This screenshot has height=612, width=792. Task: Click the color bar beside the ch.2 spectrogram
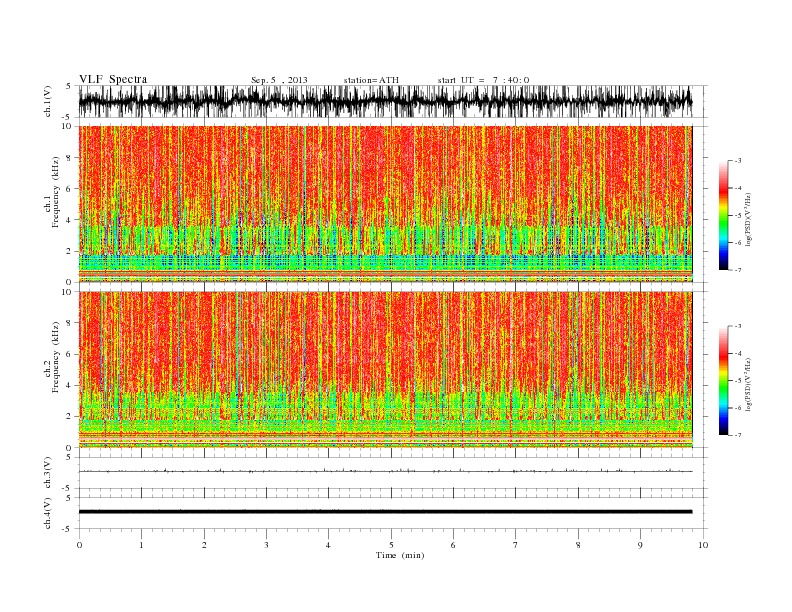pyautogui.click(x=723, y=381)
